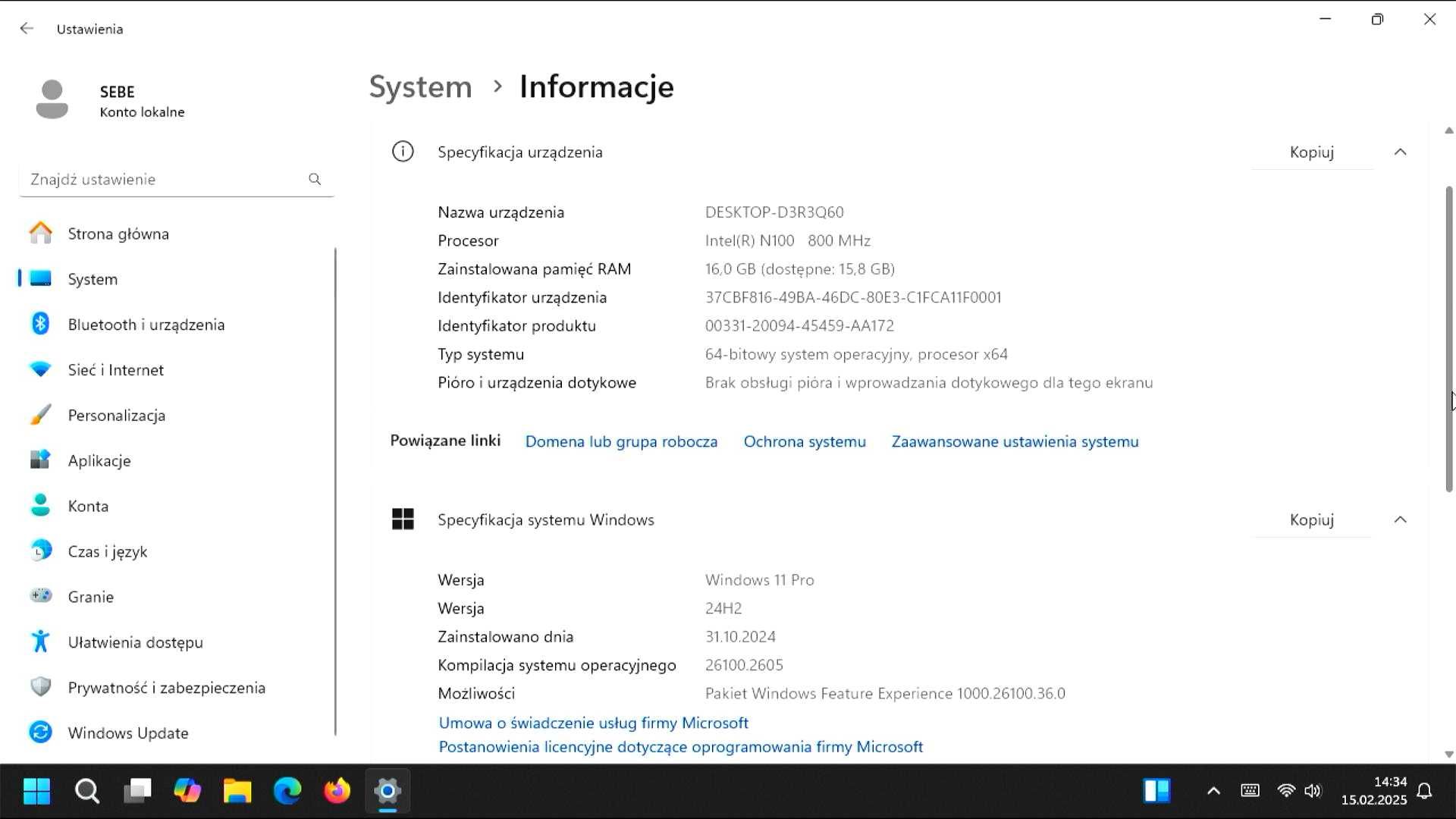This screenshot has height=819, width=1456.
Task: Click OS build value 26100.2605
Action: [744, 665]
